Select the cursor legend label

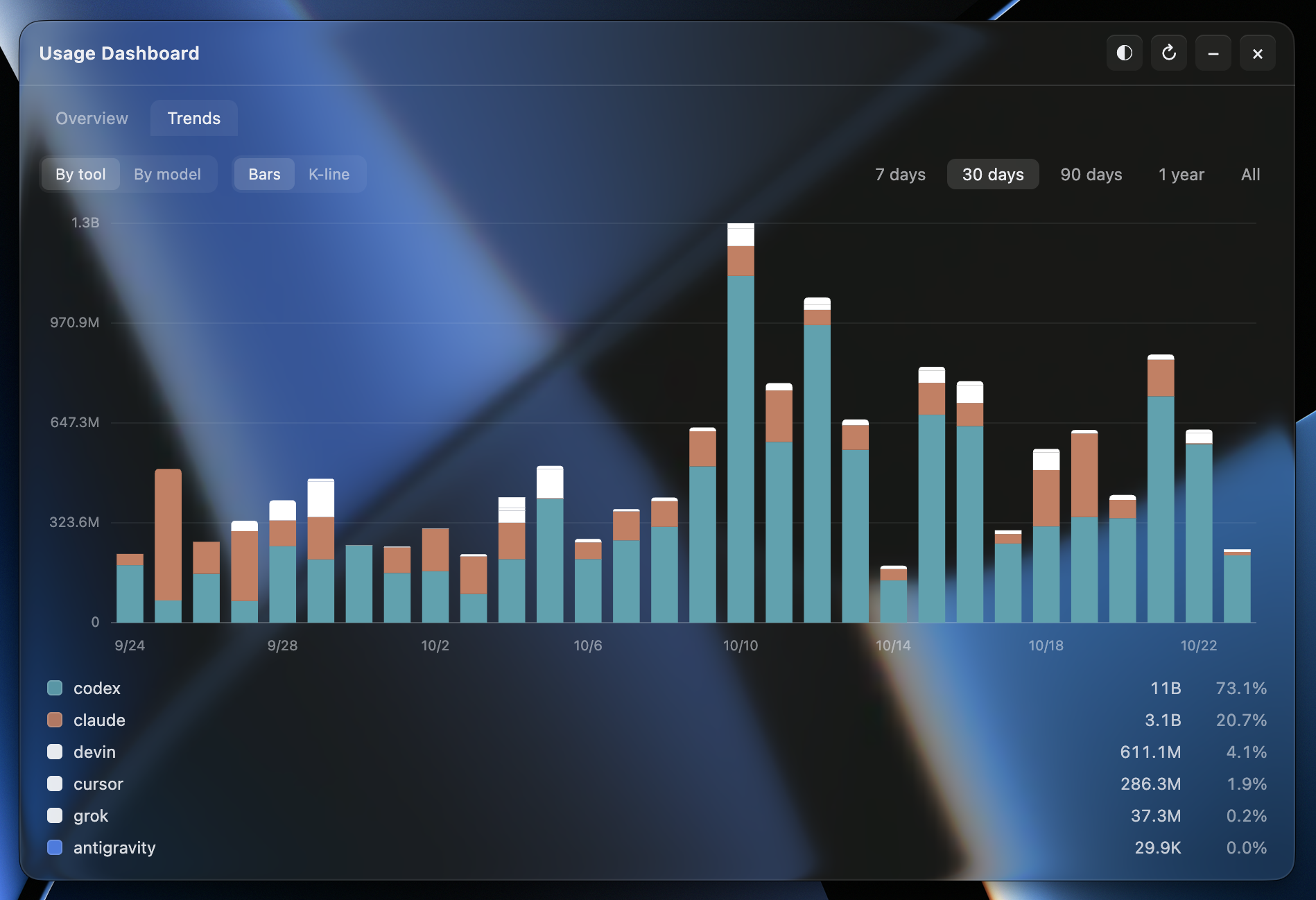(x=98, y=784)
